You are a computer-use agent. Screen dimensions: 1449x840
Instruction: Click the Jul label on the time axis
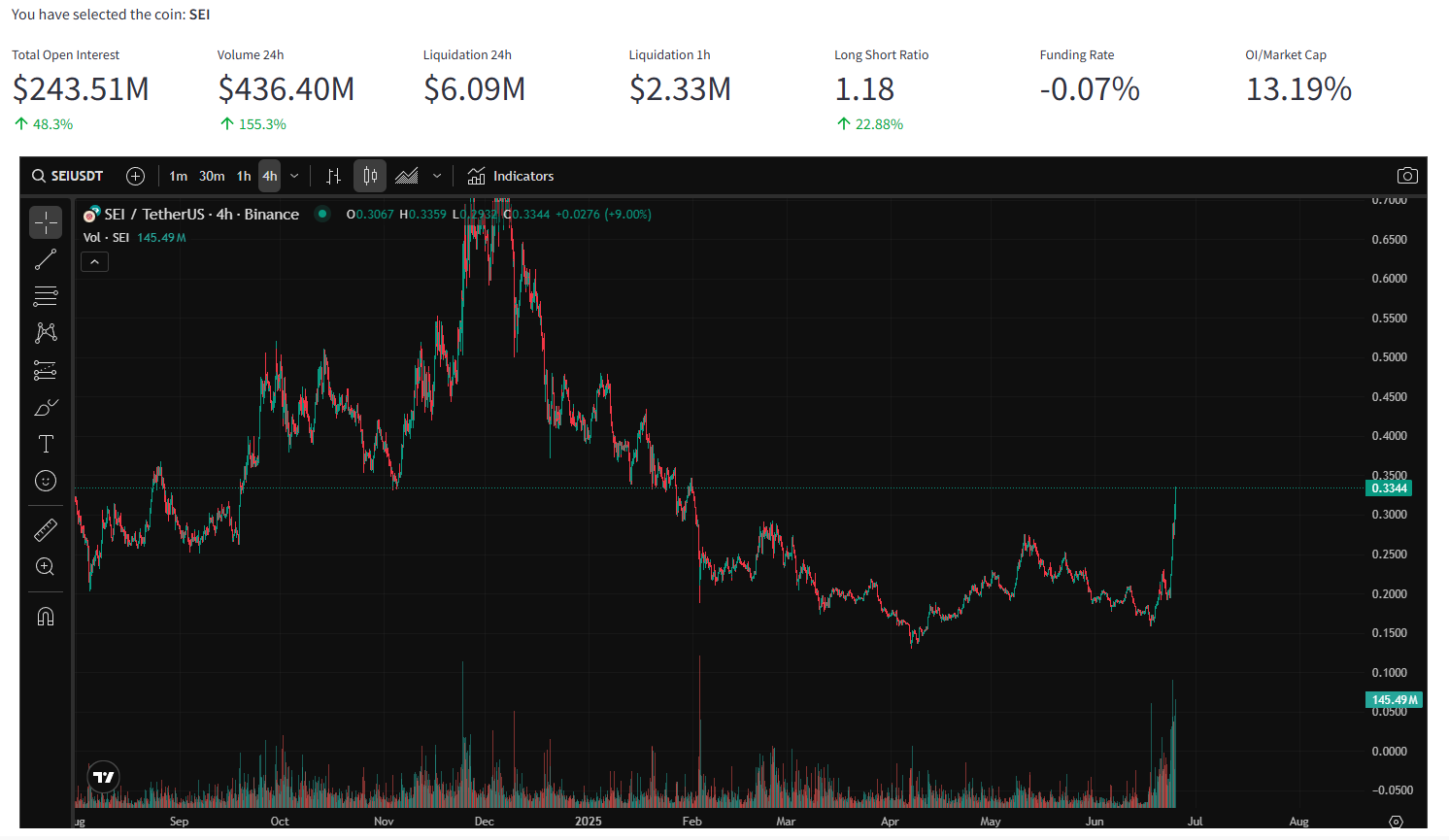1196,822
